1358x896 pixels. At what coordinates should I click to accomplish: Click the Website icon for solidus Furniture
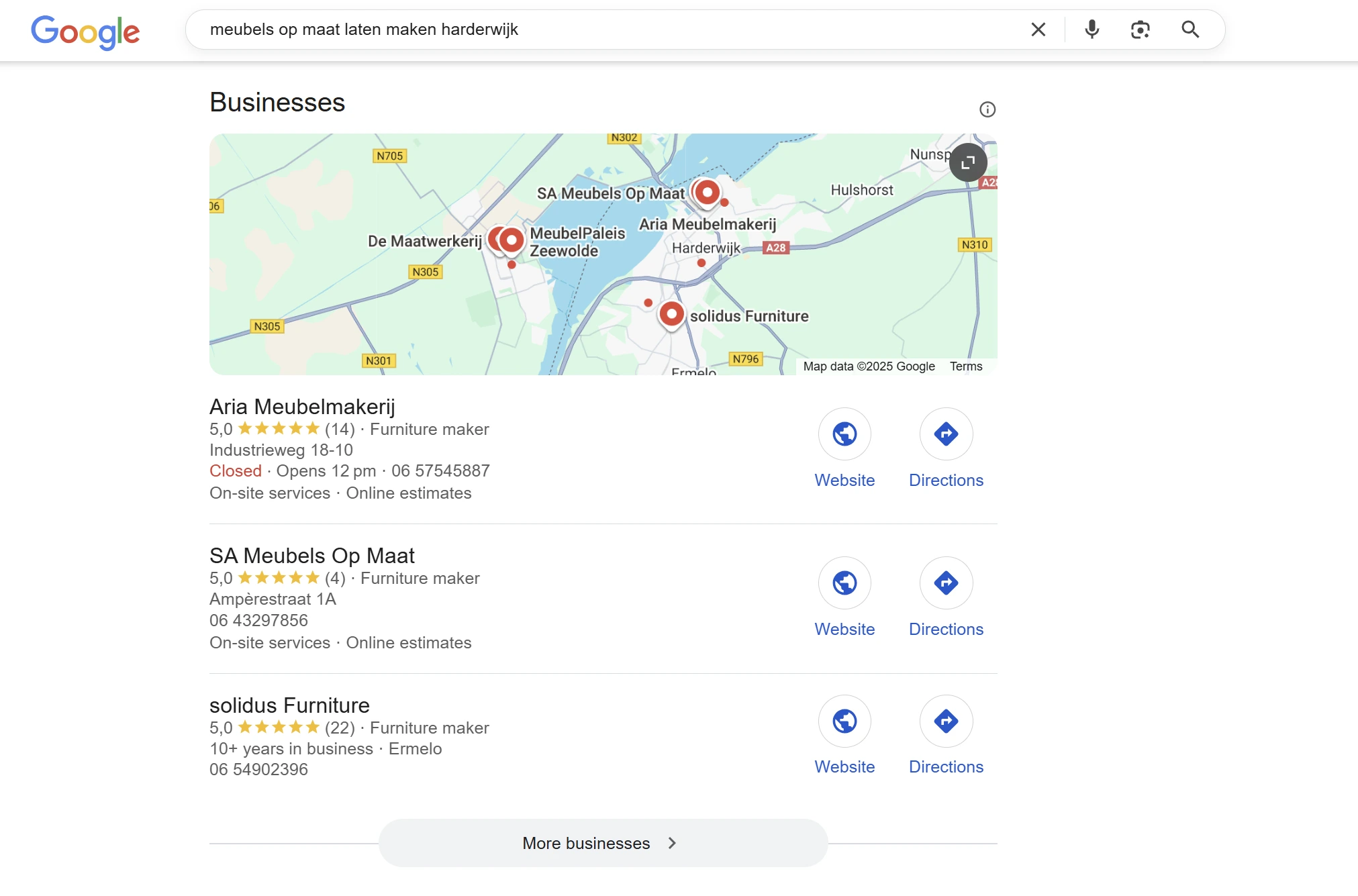coord(844,721)
